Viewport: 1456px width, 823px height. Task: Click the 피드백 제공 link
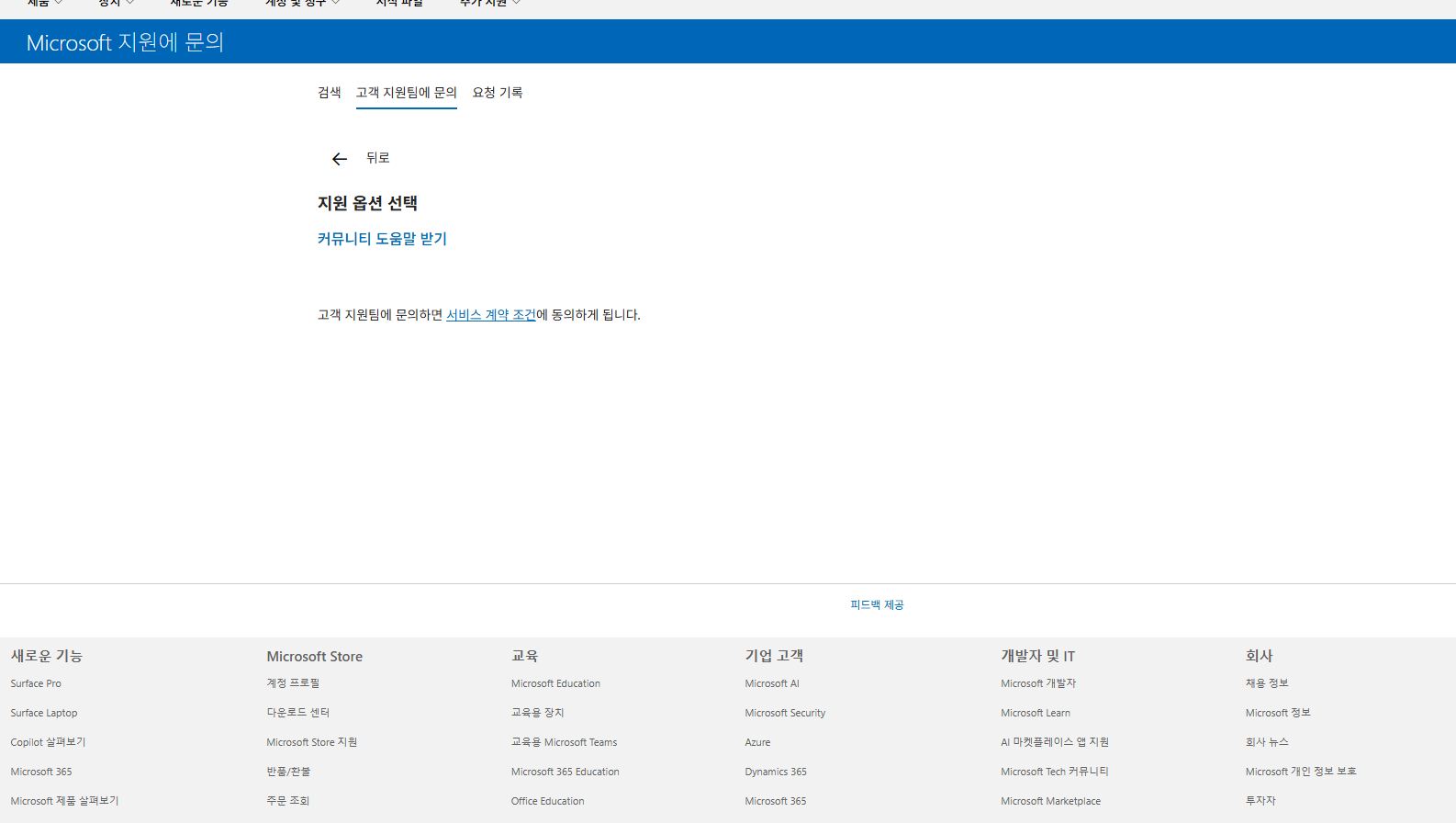point(877,604)
